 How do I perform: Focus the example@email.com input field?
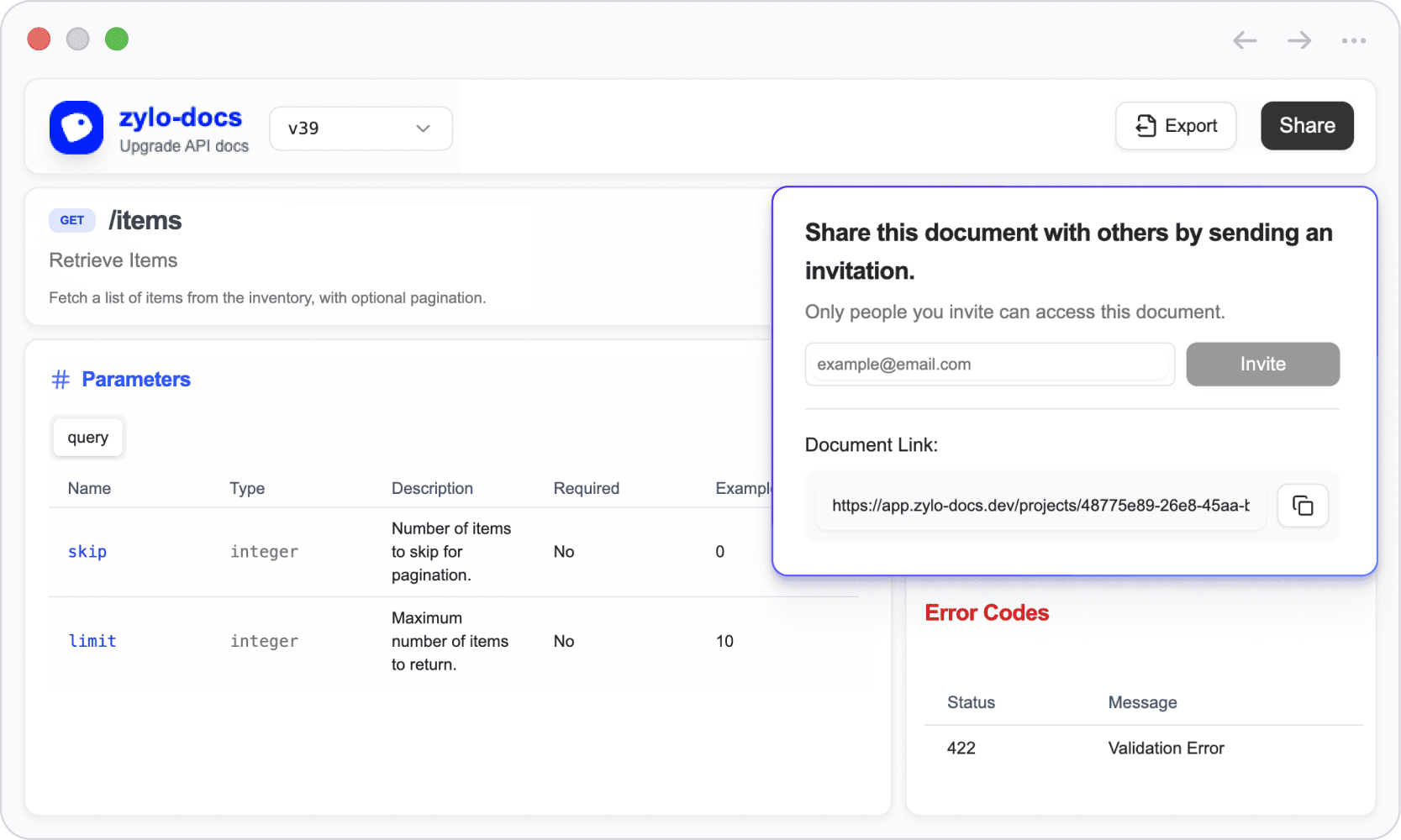coord(989,364)
